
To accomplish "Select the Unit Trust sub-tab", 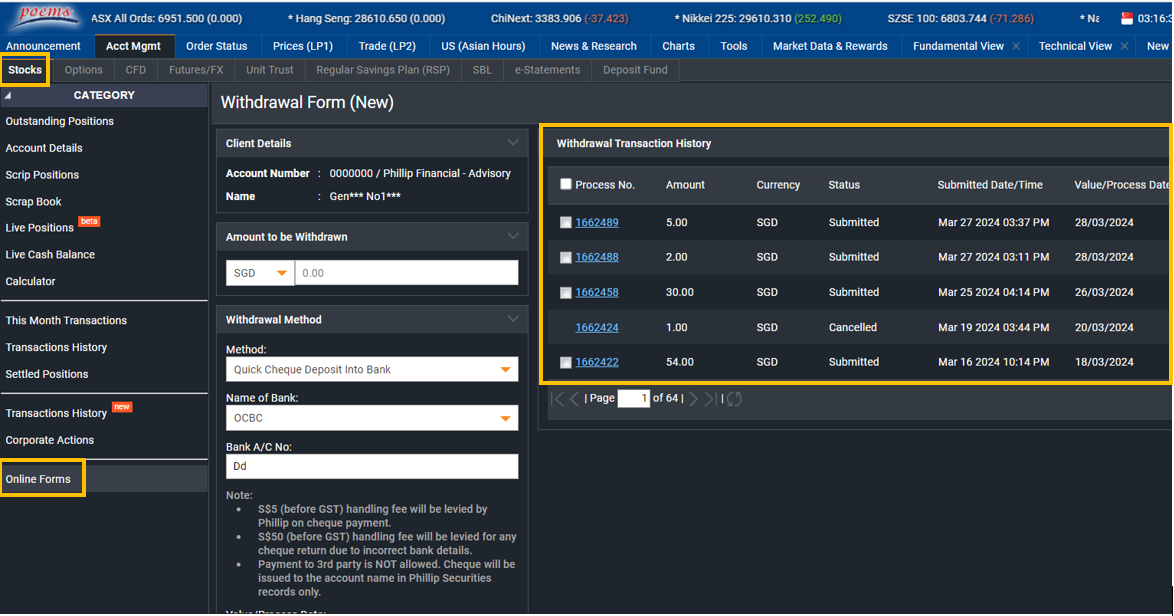I will coord(270,70).
